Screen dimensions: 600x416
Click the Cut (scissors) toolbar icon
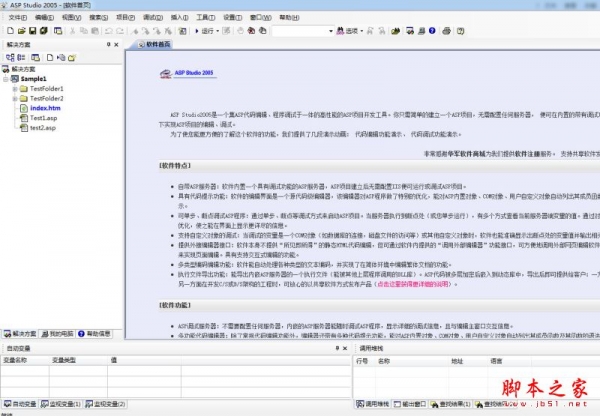[72, 31]
